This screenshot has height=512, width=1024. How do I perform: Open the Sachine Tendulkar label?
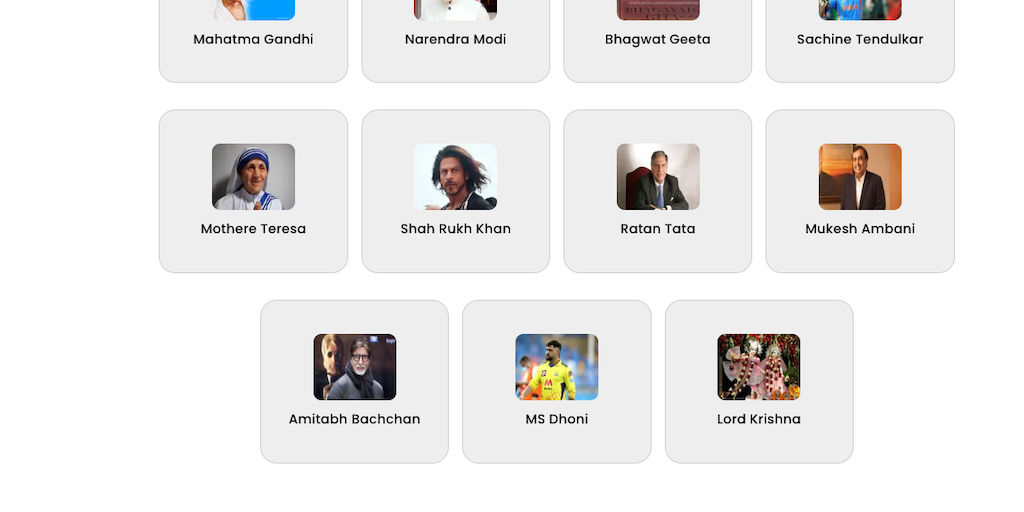pyautogui.click(x=860, y=39)
